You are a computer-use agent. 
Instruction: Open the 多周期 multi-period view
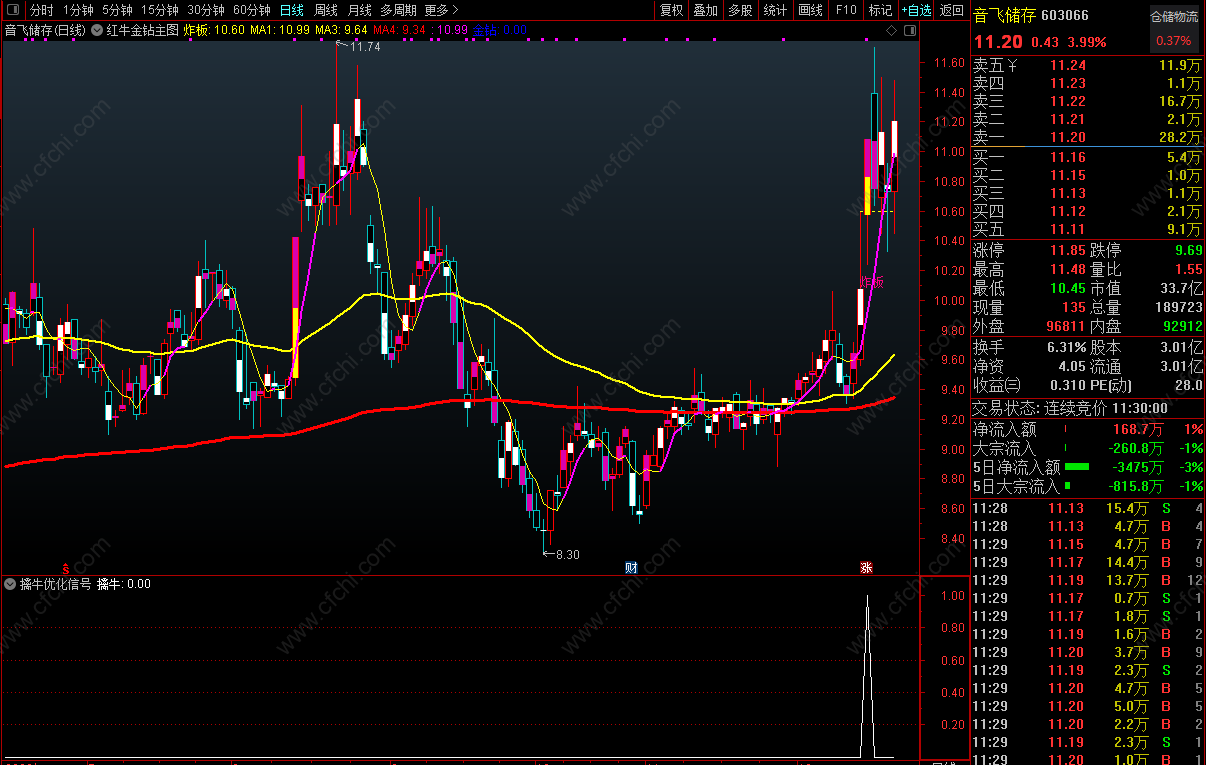tap(398, 10)
